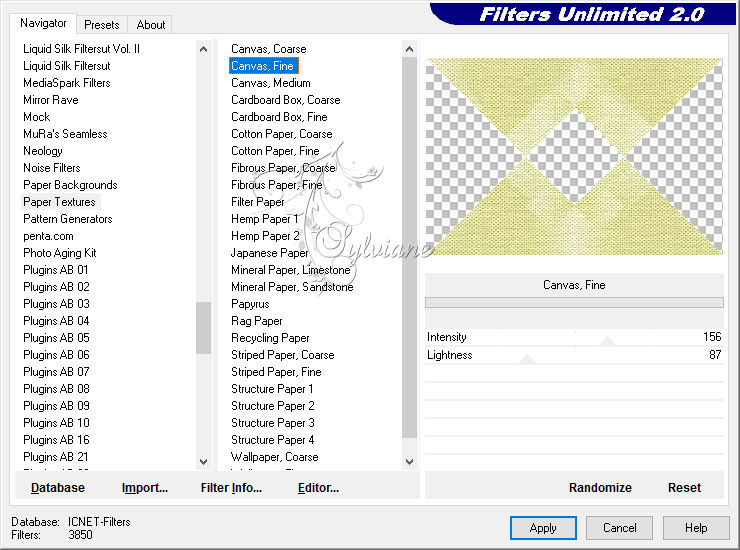The image size is (740, 550).
Task: Click the filter list scroll down arrow
Action: (409, 462)
